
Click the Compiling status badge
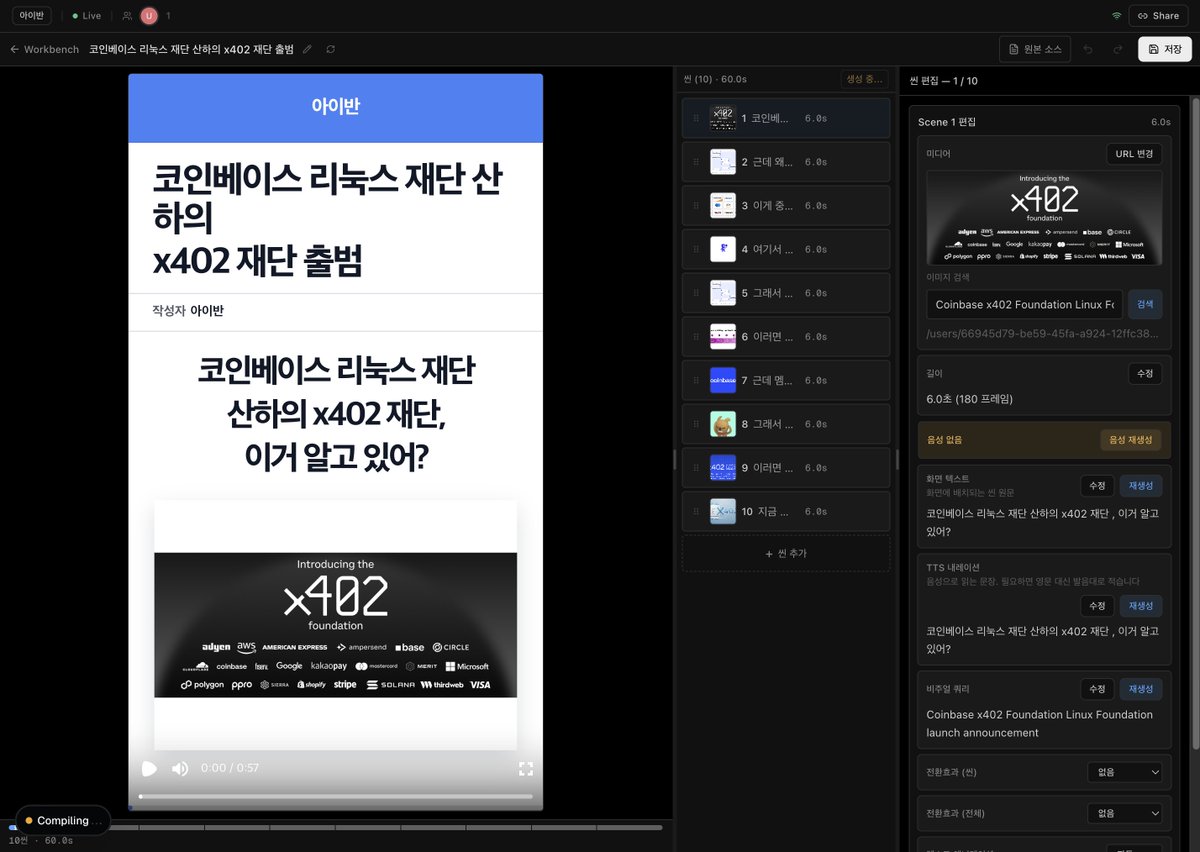(x=63, y=820)
